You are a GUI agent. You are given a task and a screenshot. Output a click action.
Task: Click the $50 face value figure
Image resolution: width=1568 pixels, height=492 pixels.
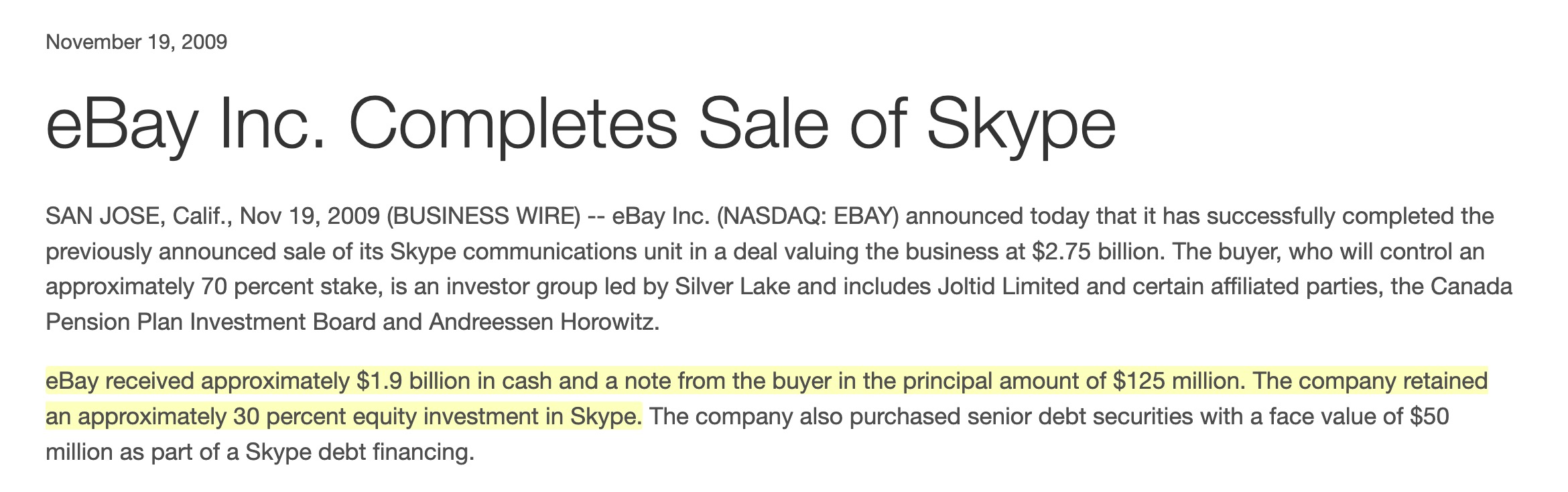(x=1429, y=417)
